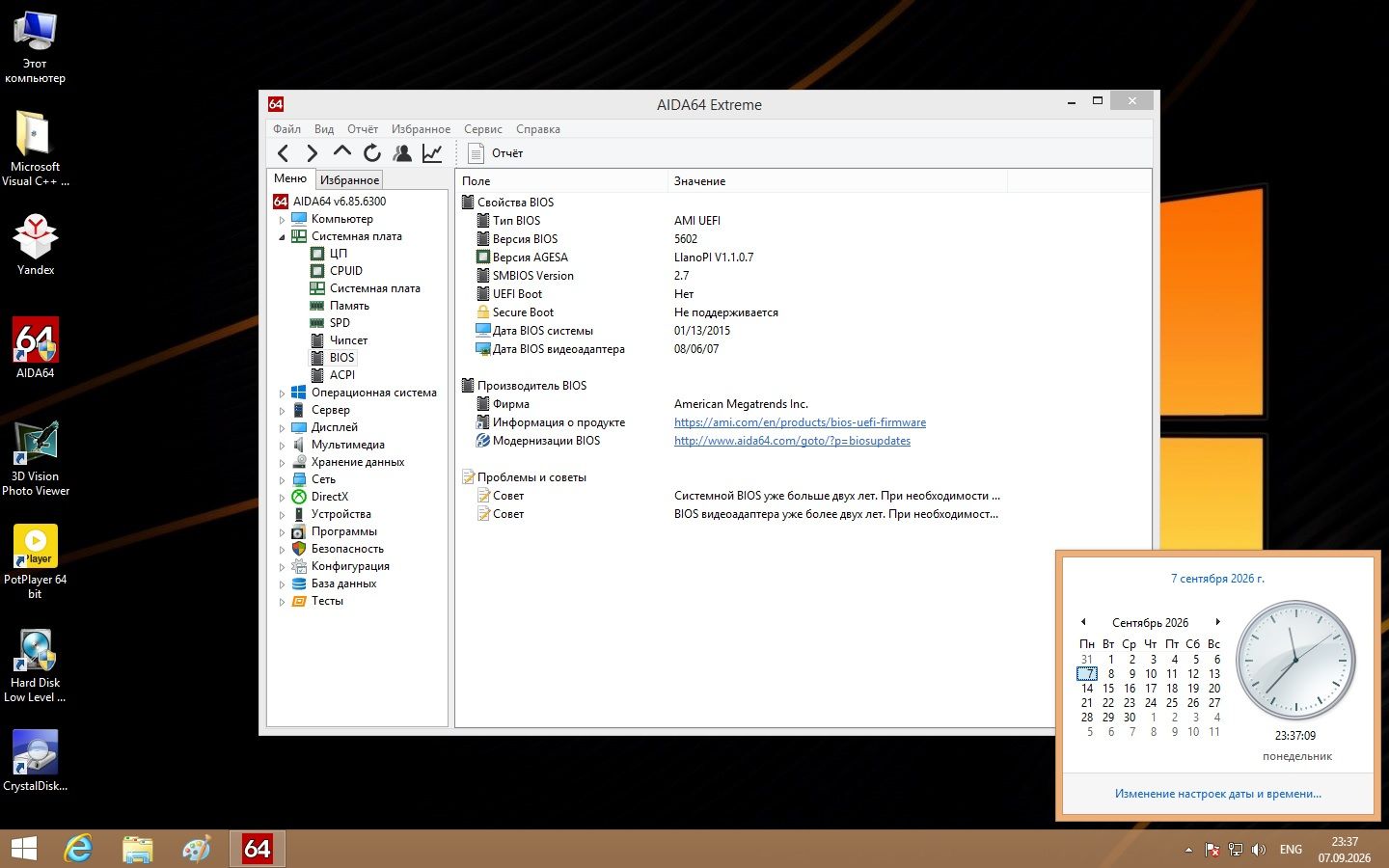Screen dimensions: 1389x868
Task: Click the Сентябрь 2026 calendar title
Action: pyautogui.click(x=1150, y=623)
